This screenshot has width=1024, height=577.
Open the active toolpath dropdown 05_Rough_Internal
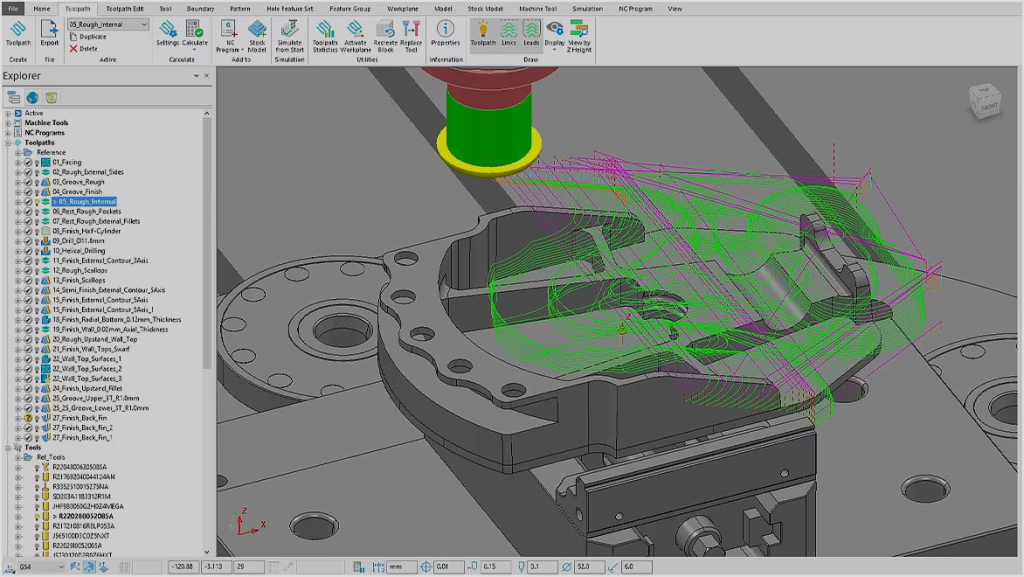(x=144, y=24)
